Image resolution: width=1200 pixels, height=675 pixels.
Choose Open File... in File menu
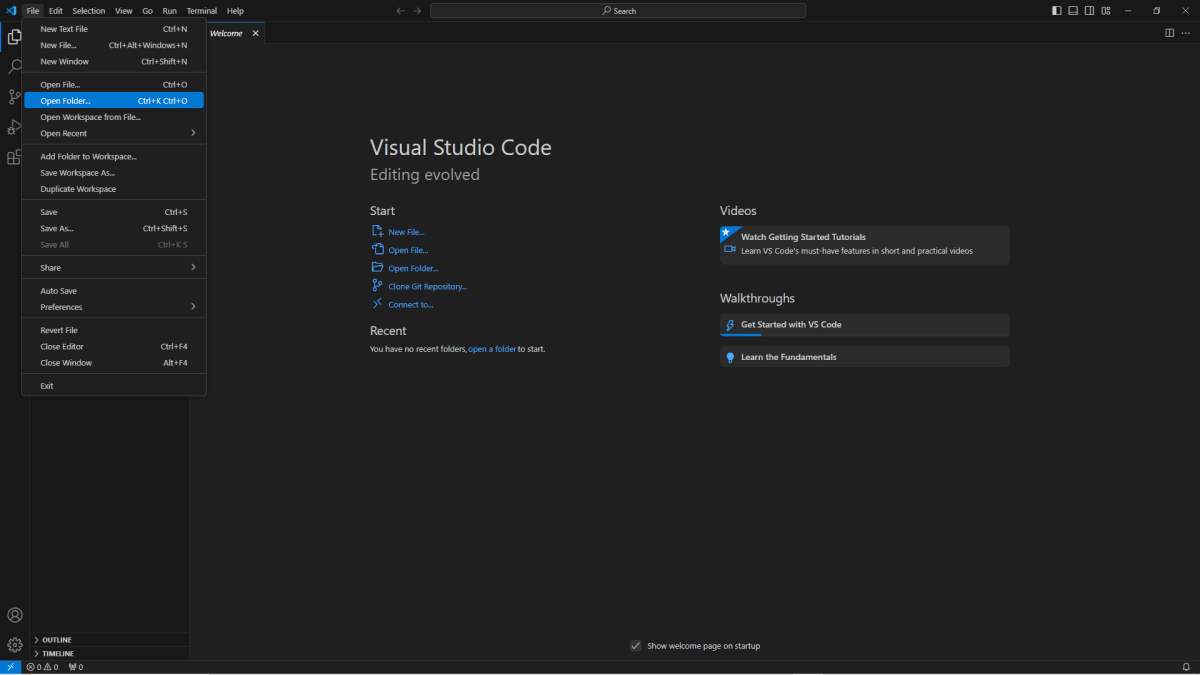pos(114,85)
